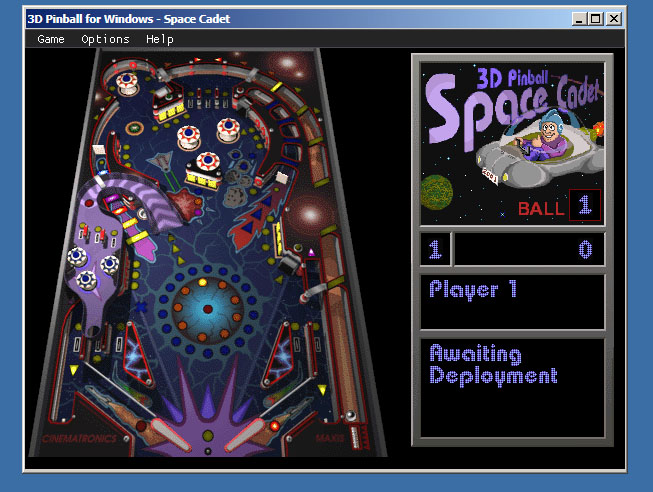
Task: Click the player number 1 box beside score
Action: point(435,249)
